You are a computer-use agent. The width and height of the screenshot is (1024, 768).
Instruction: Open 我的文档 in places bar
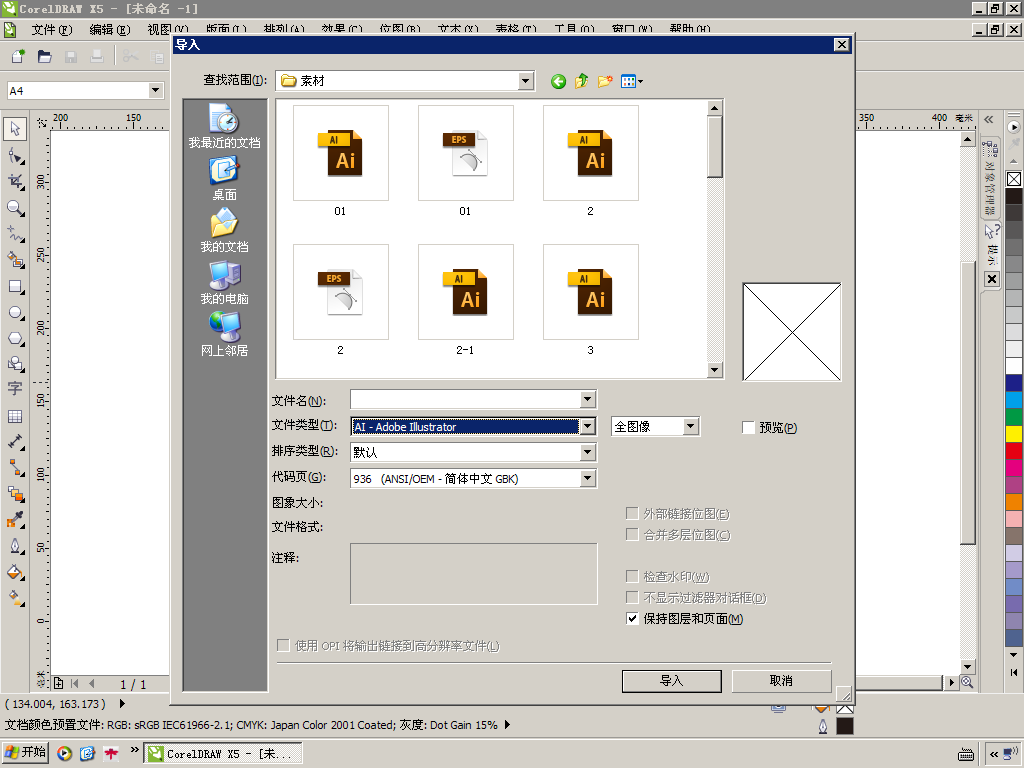coord(225,231)
